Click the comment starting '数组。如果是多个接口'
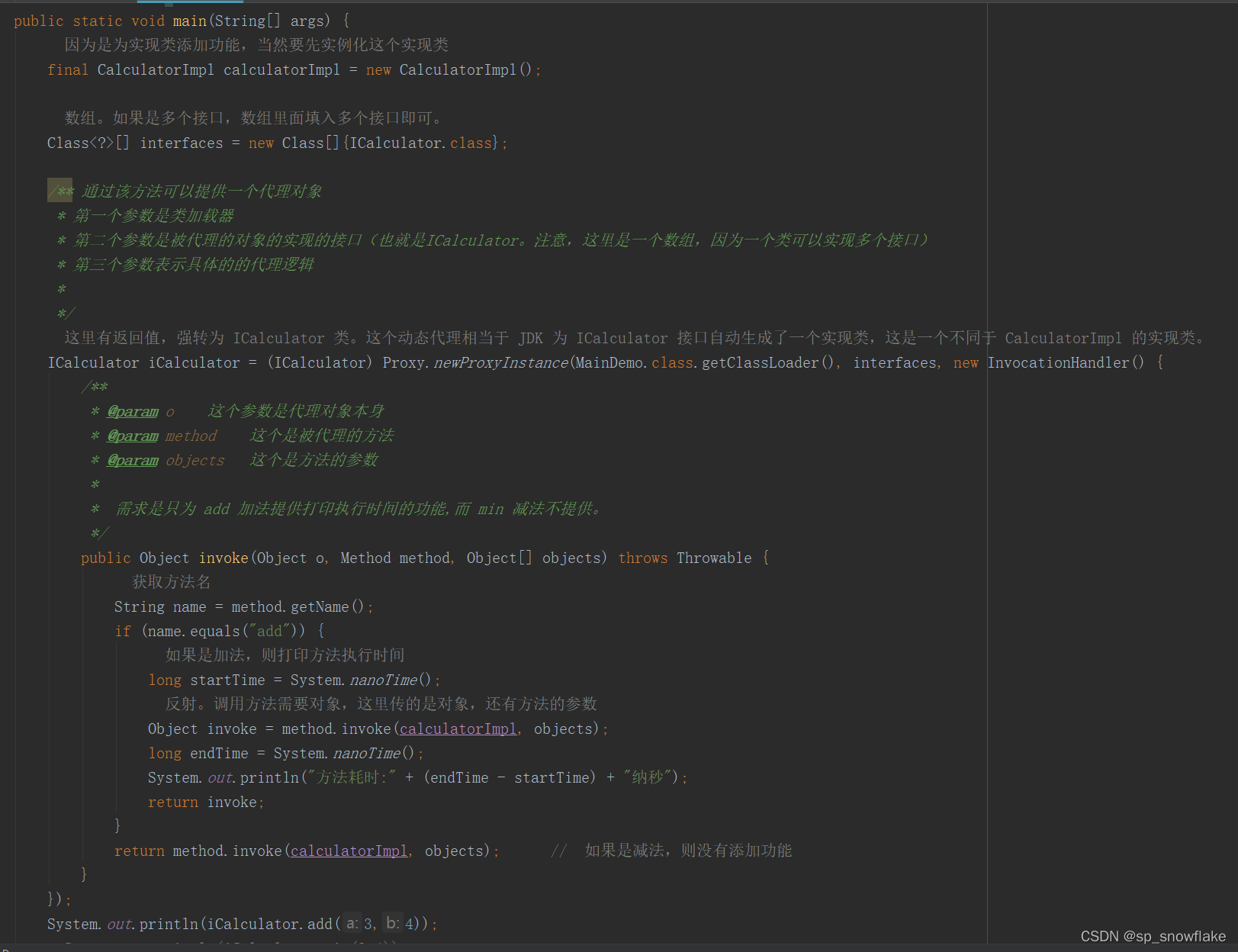The height and width of the screenshot is (952, 1238). pos(253,118)
